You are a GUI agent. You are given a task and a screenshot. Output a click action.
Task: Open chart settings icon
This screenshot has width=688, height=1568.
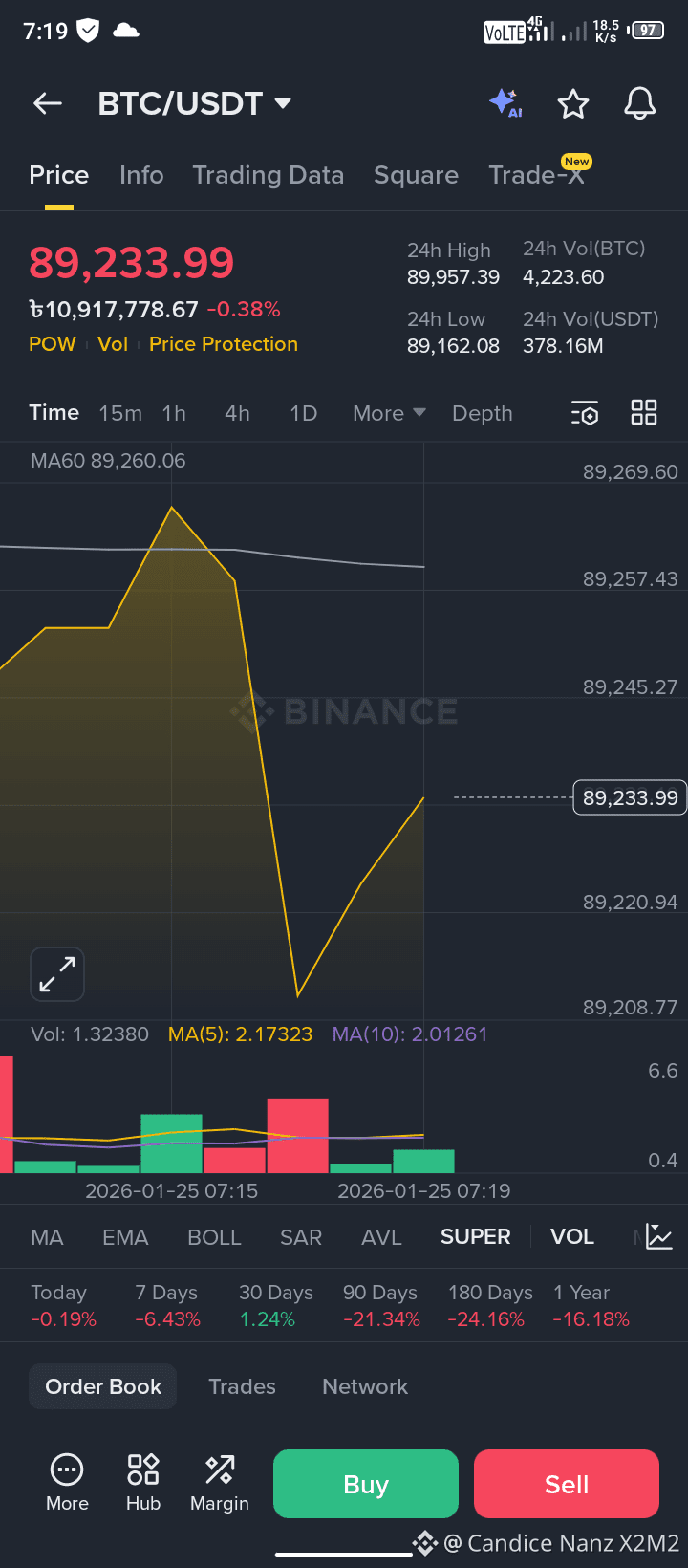tap(585, 413)
